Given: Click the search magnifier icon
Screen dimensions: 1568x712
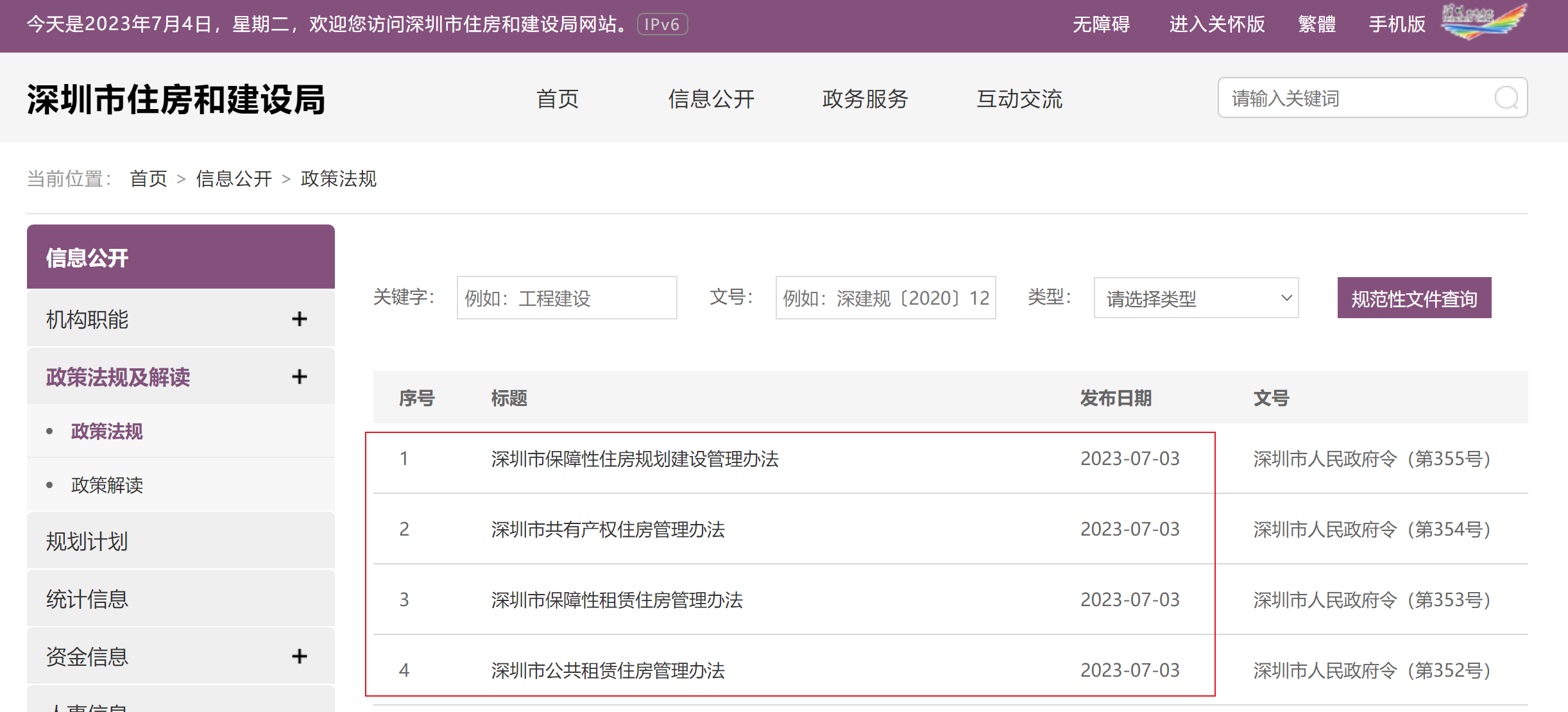Looking at the screenshot, I should point(1506,98).
